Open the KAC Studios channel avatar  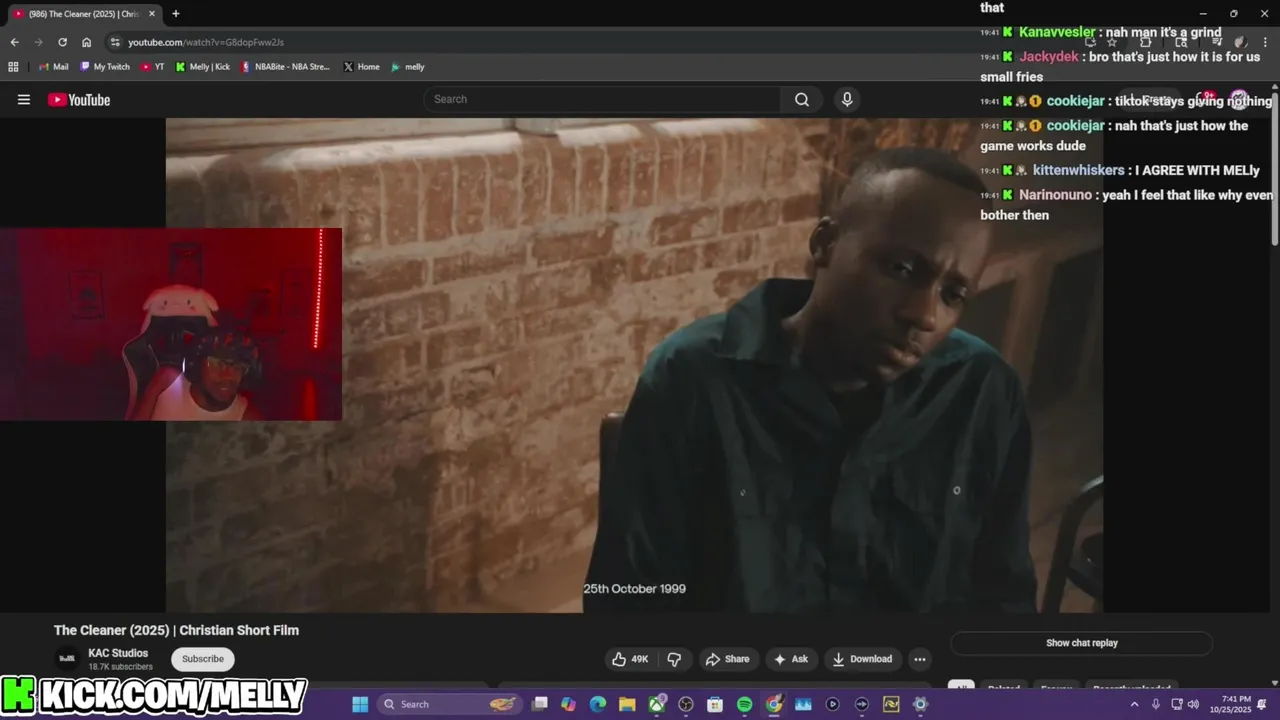(x=67, y=658)
